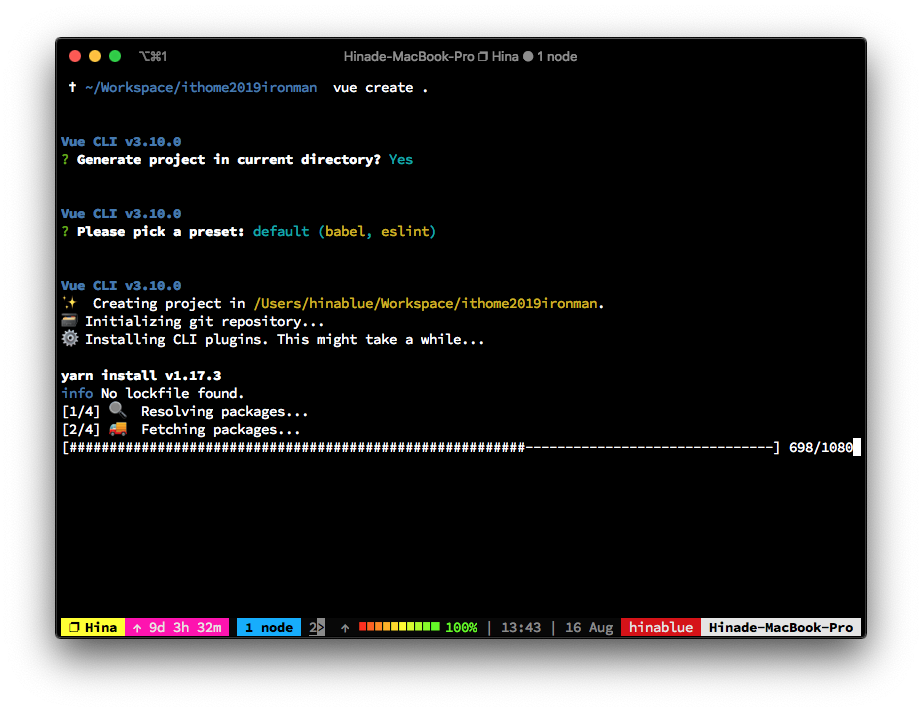Click the red close window button
Screen dimensions: 922x712
click(x=75, y=56)
